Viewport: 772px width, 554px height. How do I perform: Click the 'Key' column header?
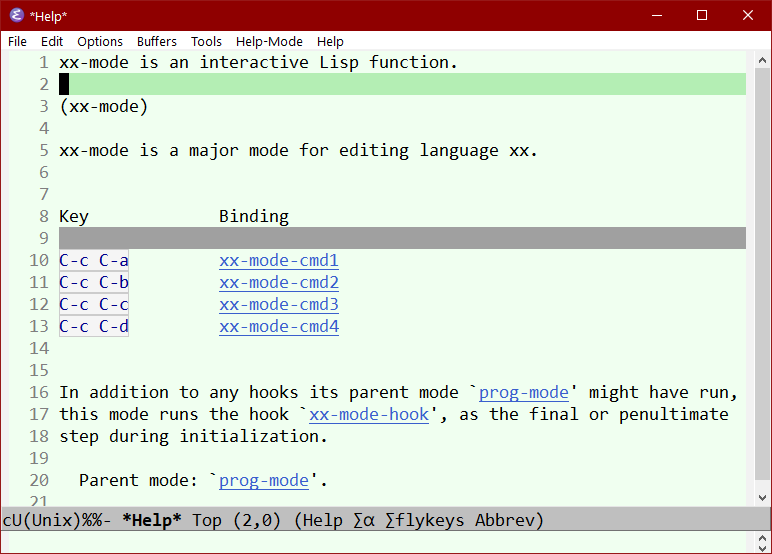click(x=74, y=216)
